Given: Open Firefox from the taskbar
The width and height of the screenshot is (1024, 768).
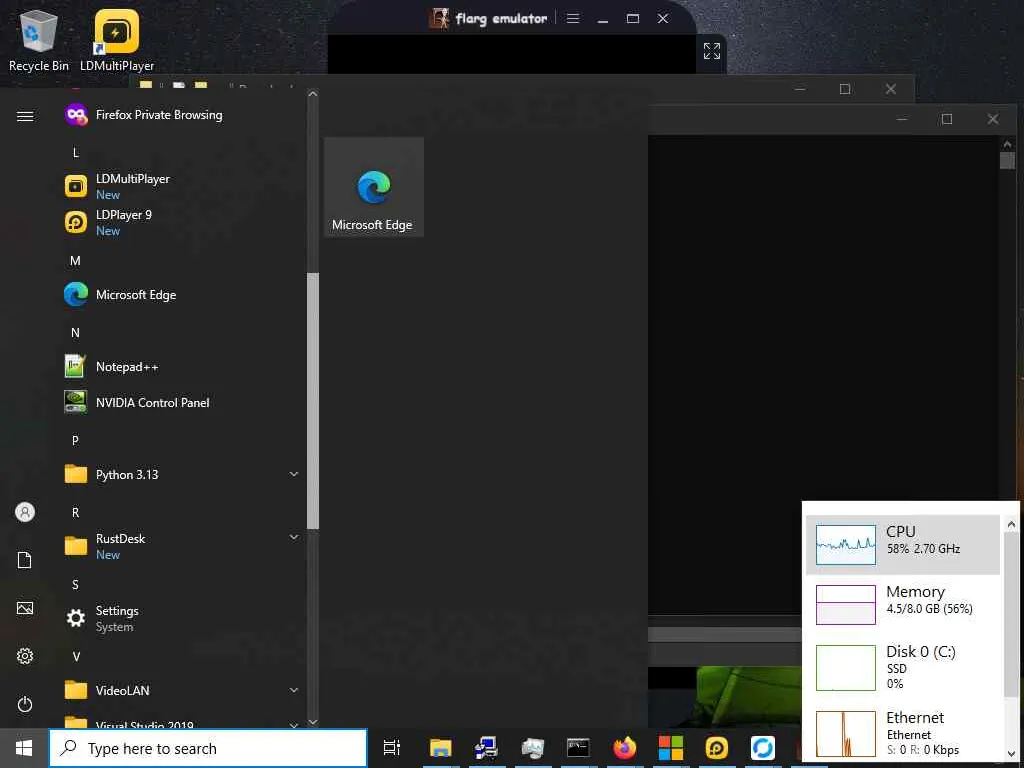Looking at the screenshot, I should tap(624, 748).
